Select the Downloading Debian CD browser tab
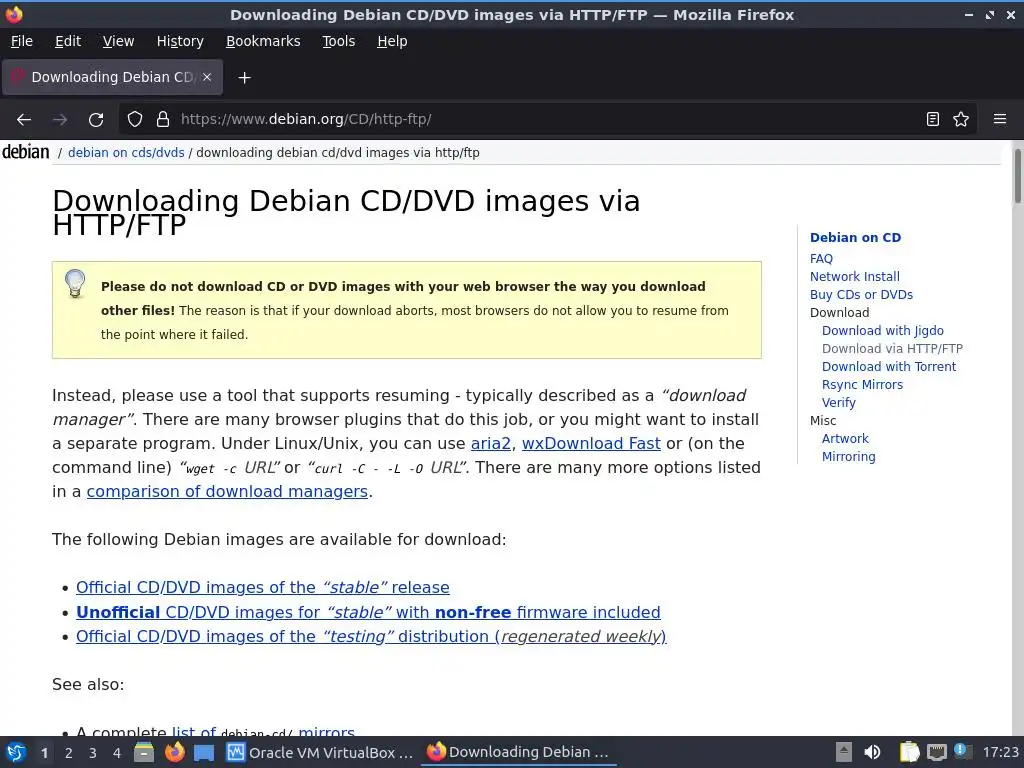This screenshot has width=1024, height=768. [x=112, y=77]
